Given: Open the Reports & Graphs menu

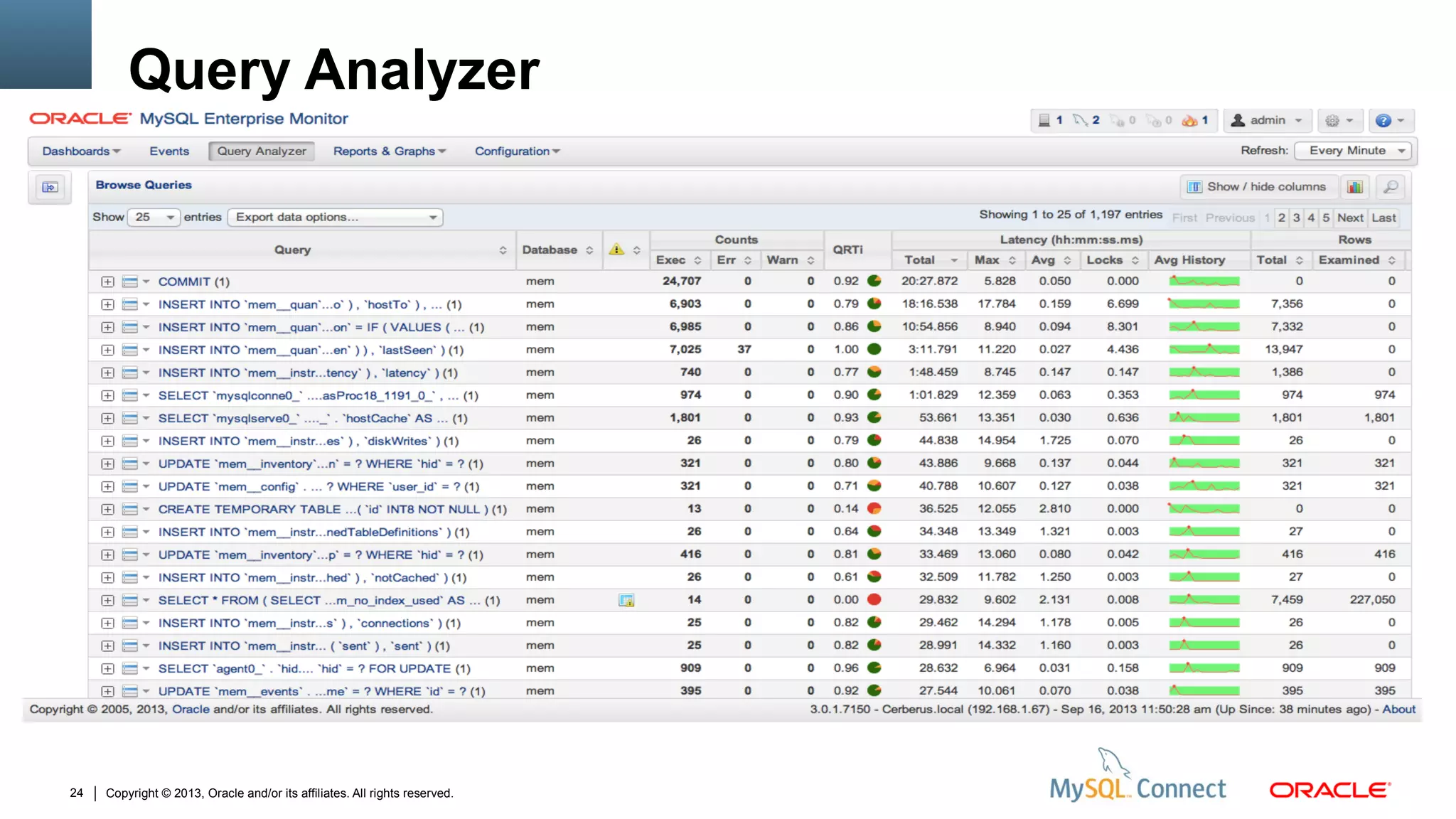Looking at the screenshot, I should pyautogui.click(x=390, y=151).
